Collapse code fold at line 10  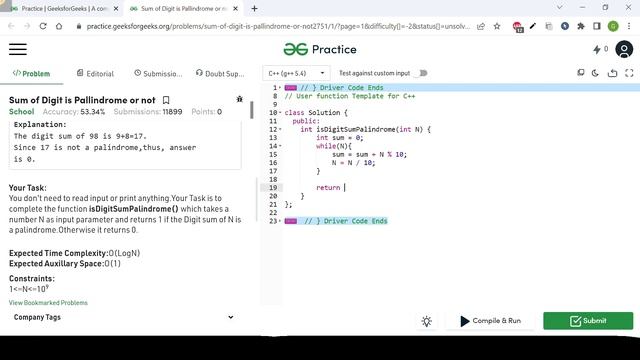[280, 113]
